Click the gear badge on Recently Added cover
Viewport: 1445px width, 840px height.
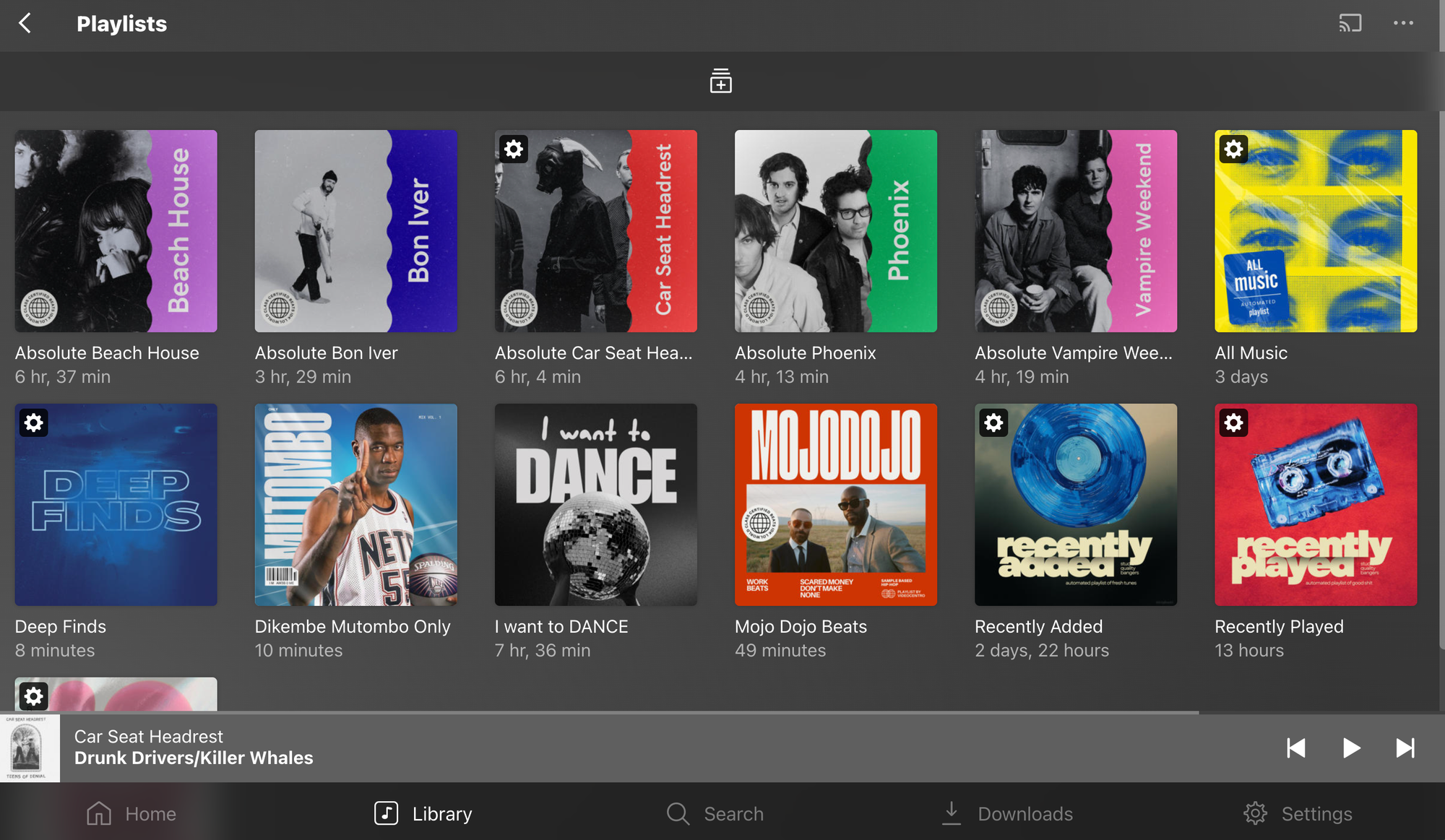(x=993, y=423)
